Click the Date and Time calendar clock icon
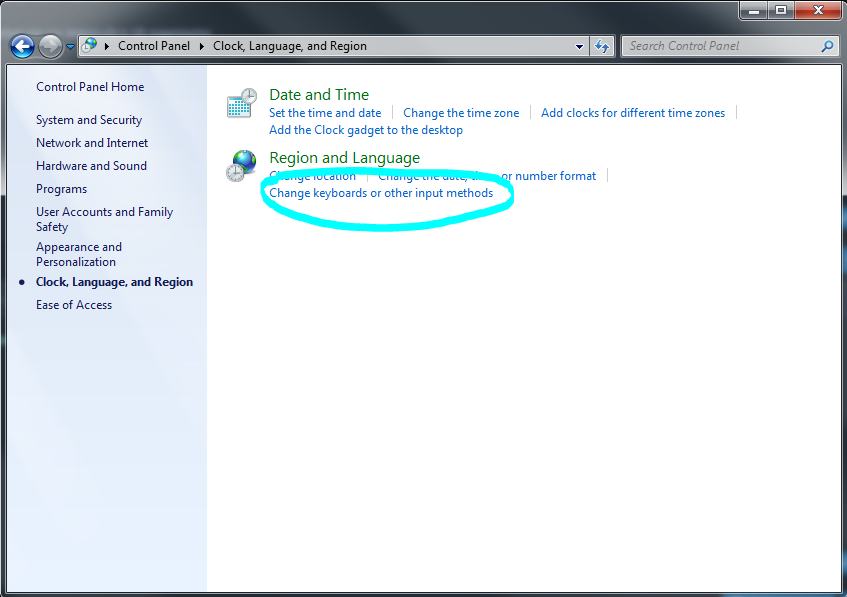This screenshot has height=597, width=847. tap(241, 103)
